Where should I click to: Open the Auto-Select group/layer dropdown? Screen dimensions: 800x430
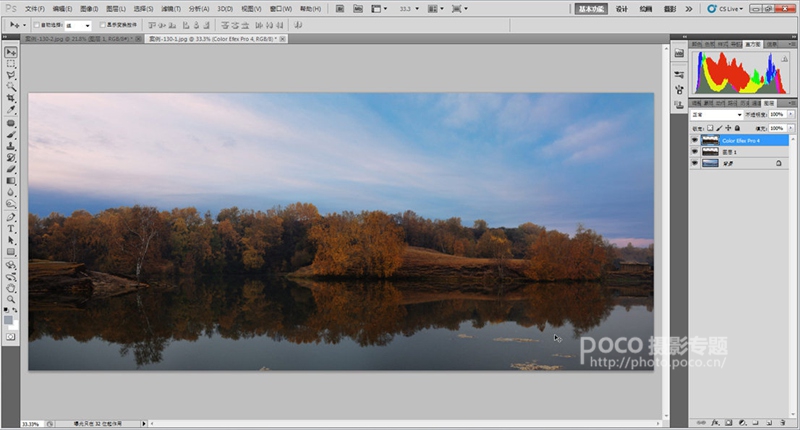(78, 25)
